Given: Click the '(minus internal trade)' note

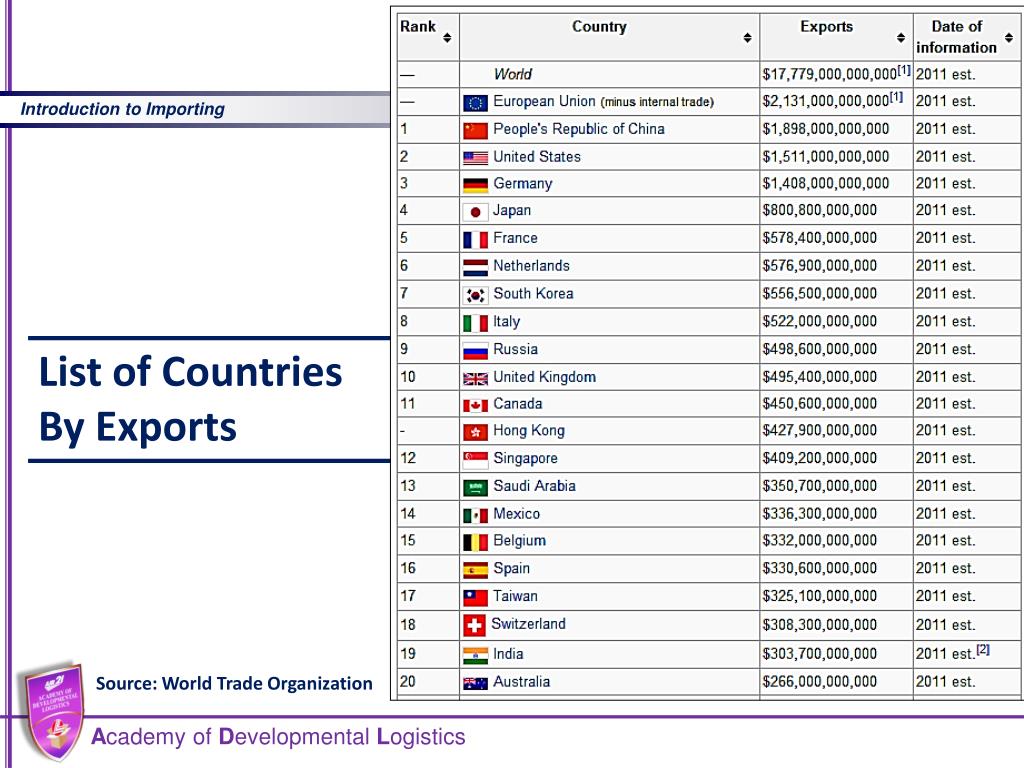Looking at the screenshot, I should click(x=658, y=102).
